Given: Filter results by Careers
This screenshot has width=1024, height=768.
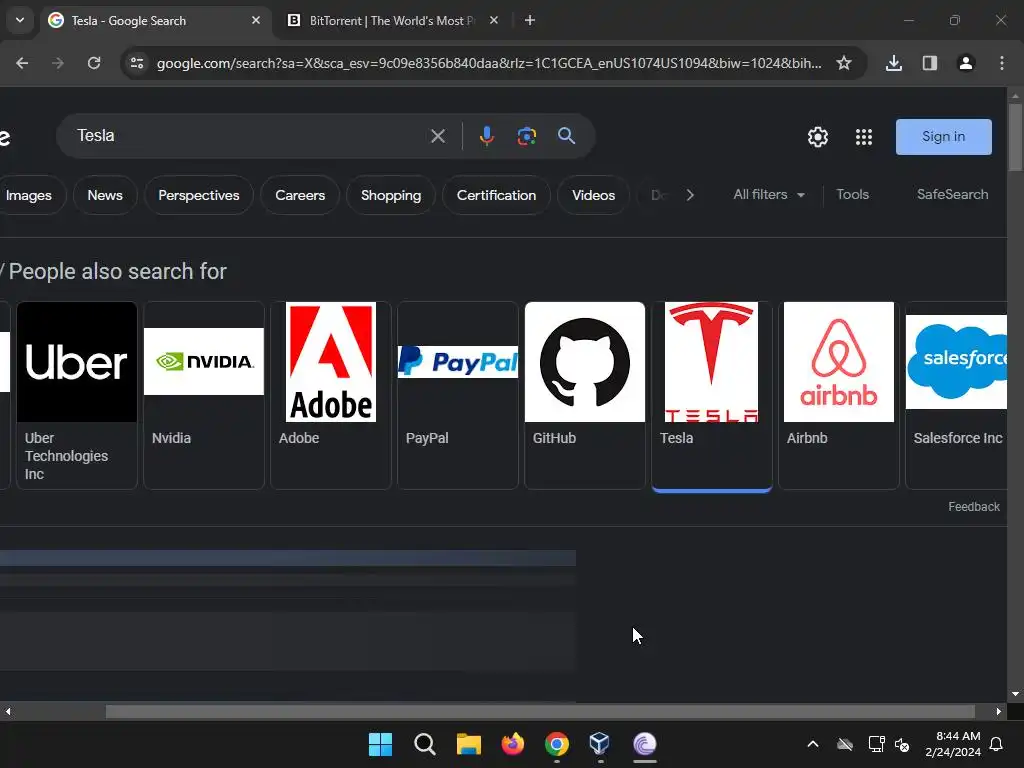Looking at the screenshot, I should tap(300, 195).
